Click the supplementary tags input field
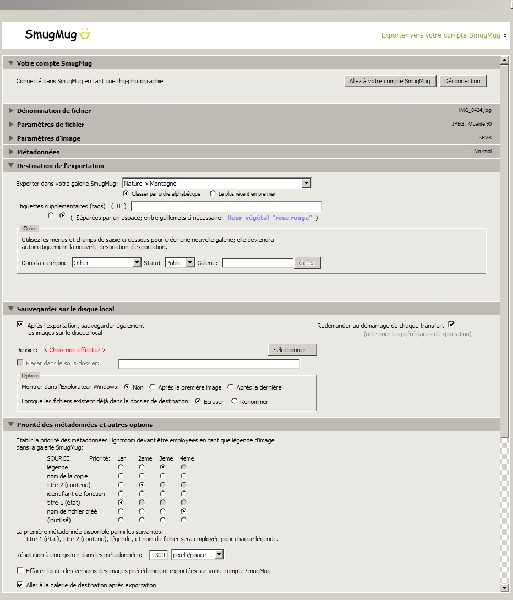Viewport: 513px width, 600px height. [226, 206]
